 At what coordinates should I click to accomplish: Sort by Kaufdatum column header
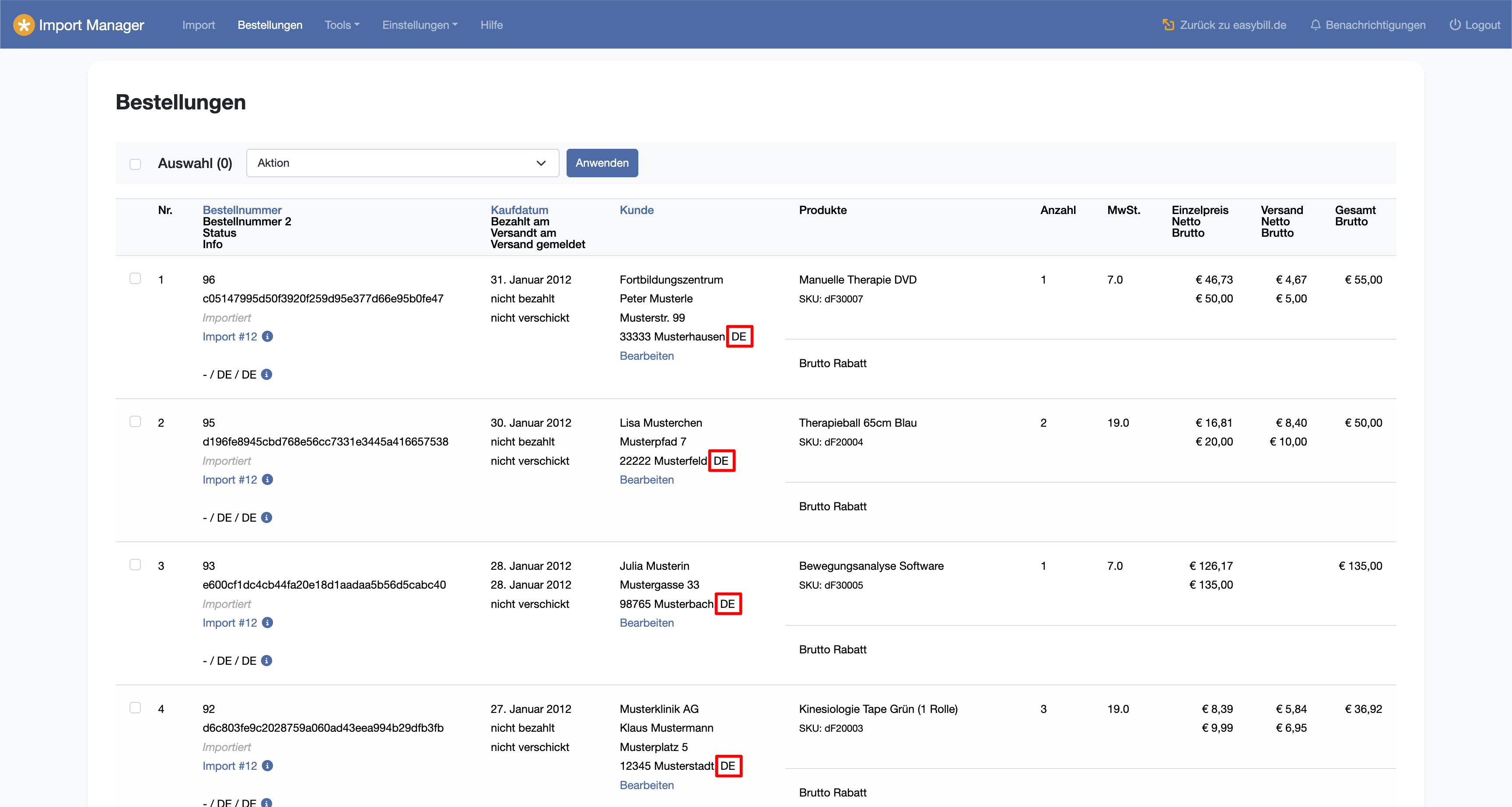coord(519,210)
